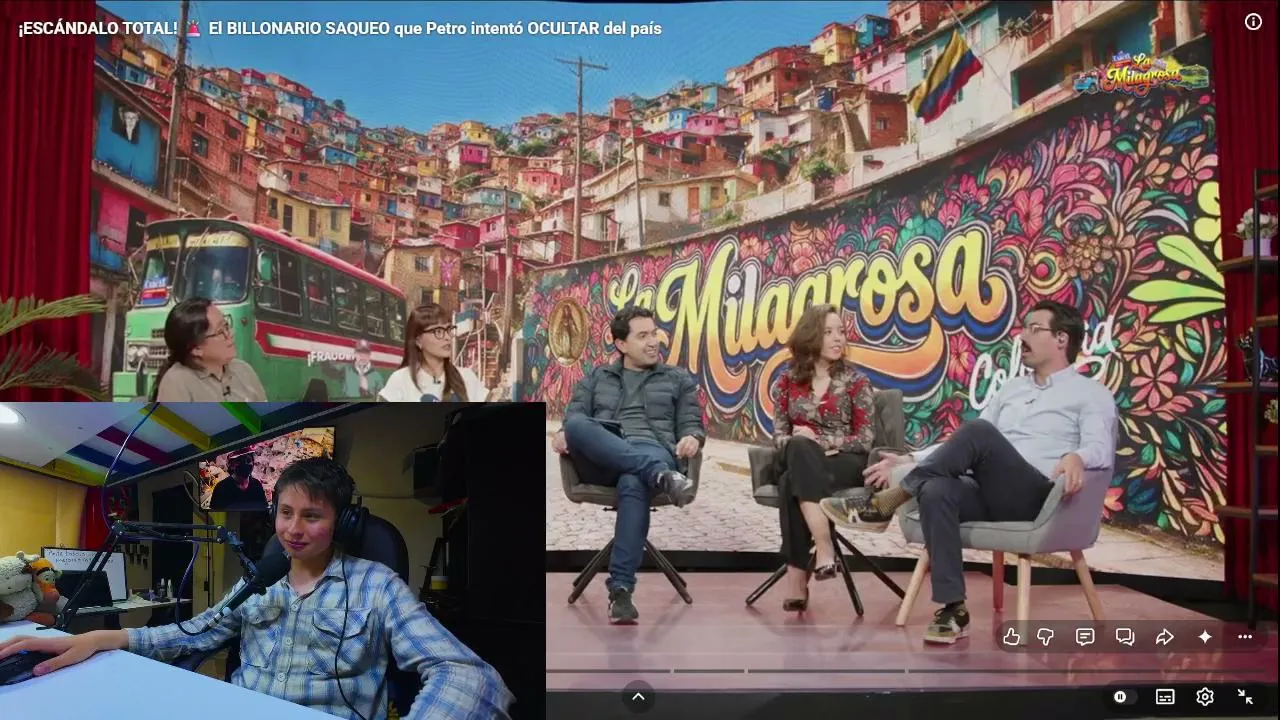This screenshot has height=720, width=1280.
Task: Open the sparkle Ask AI button
Action: pos(1205,637)
